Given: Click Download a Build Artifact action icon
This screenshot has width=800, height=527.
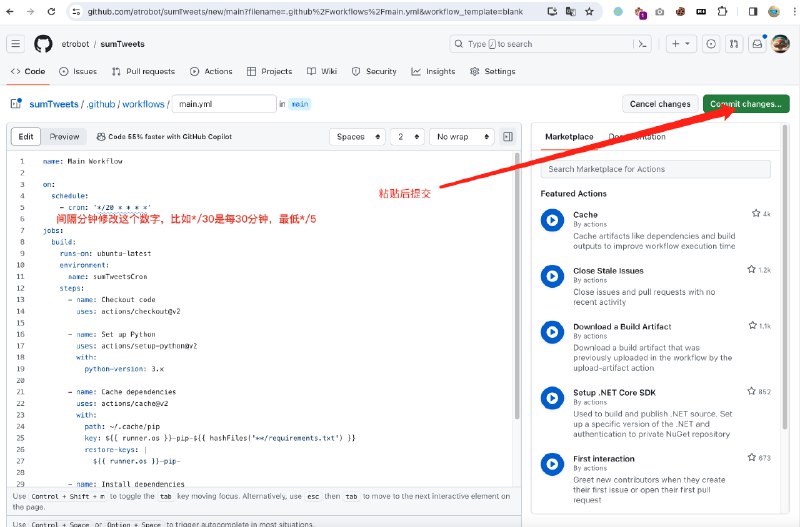Looking at the screenshot, I should [552, 332].
